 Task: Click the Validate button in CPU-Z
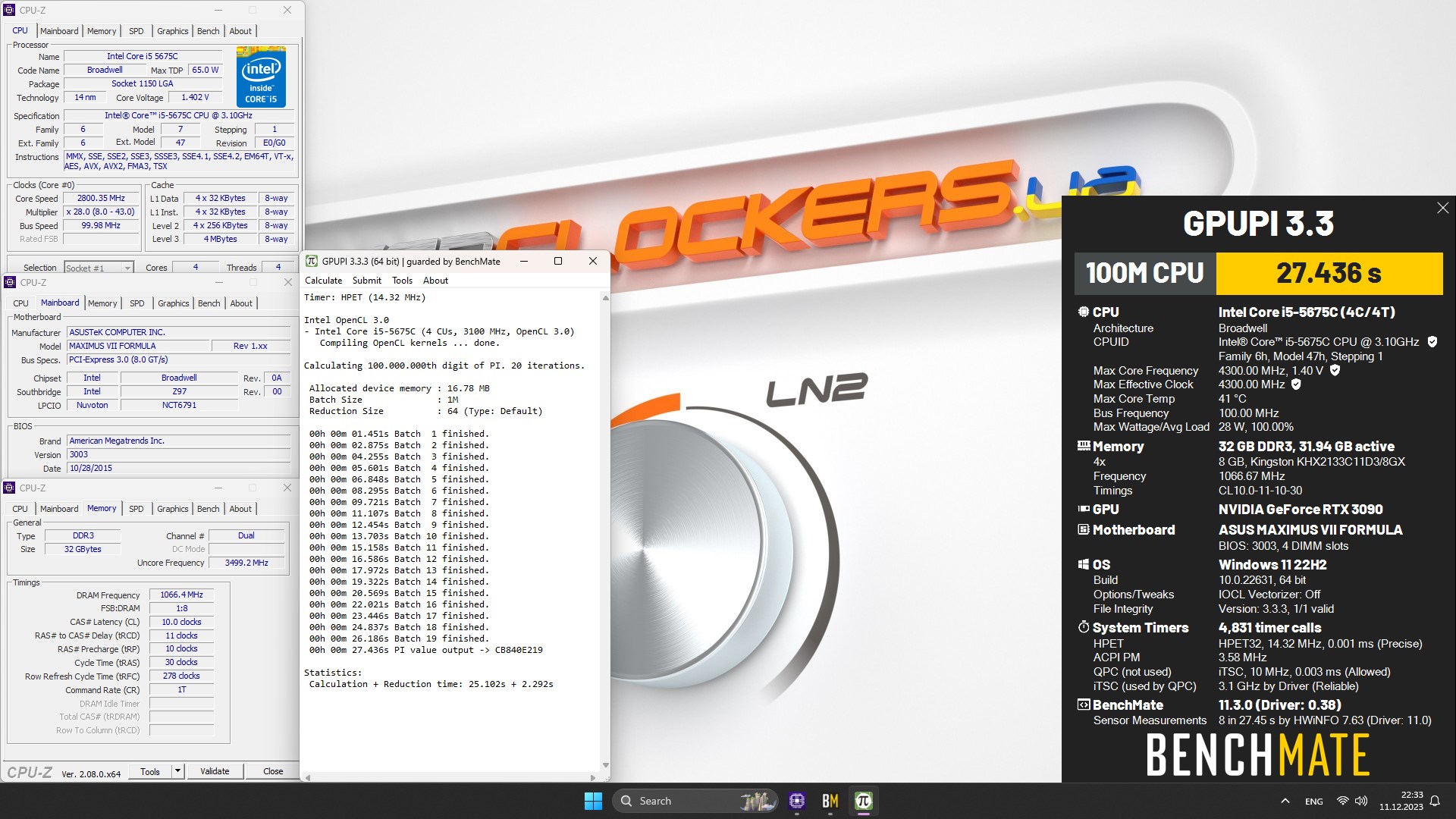point(215,771)
